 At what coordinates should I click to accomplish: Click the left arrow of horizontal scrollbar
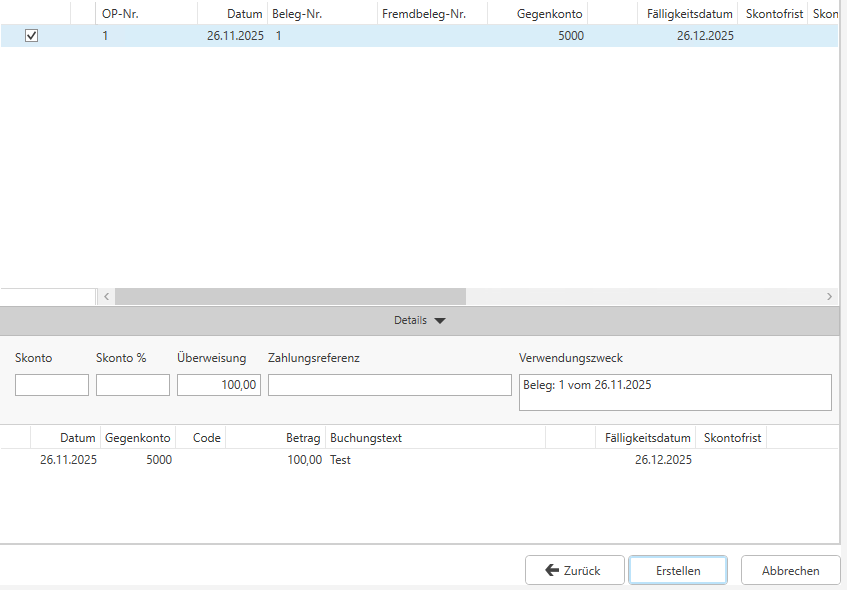106,297
